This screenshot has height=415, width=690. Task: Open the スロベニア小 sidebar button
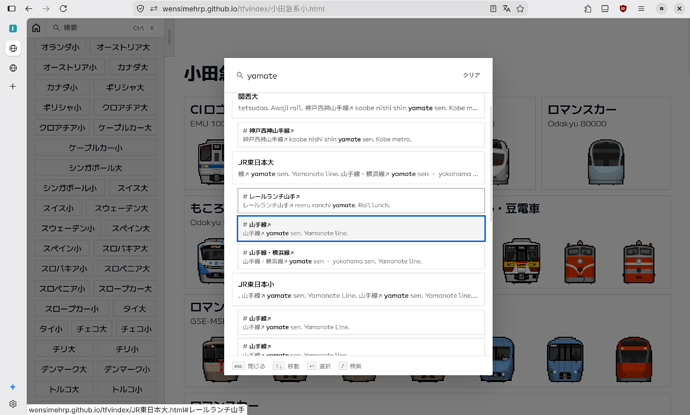click(62, 289)
